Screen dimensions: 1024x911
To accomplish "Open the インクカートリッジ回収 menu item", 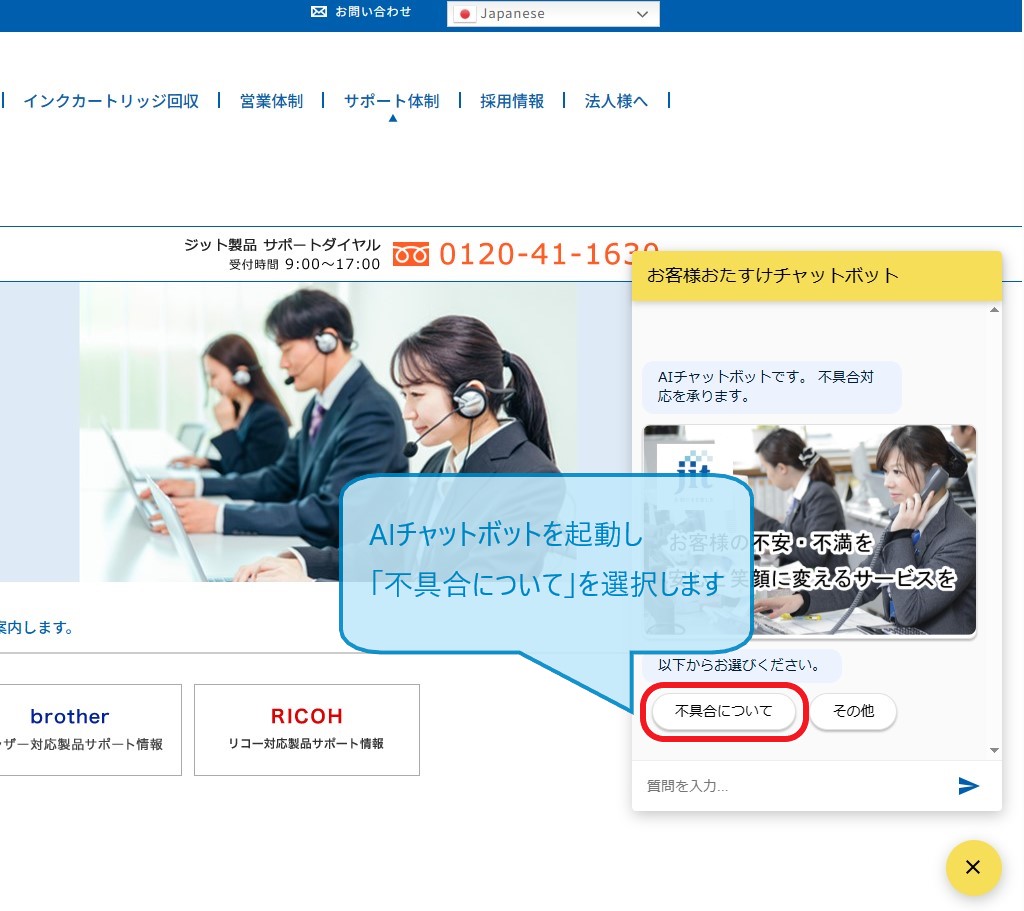I will point(111,101).
